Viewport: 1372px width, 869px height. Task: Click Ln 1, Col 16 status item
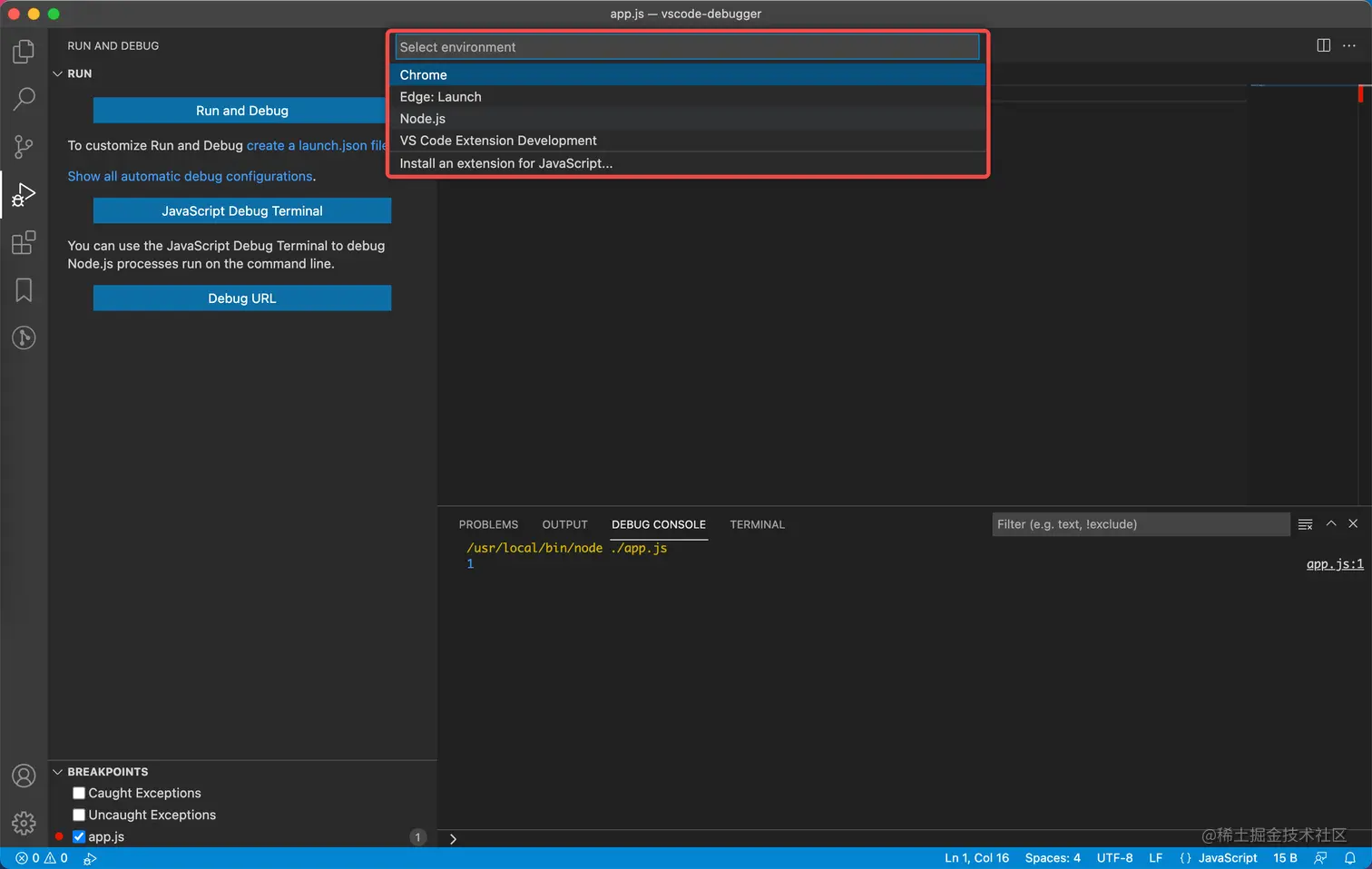pos(976,858)
